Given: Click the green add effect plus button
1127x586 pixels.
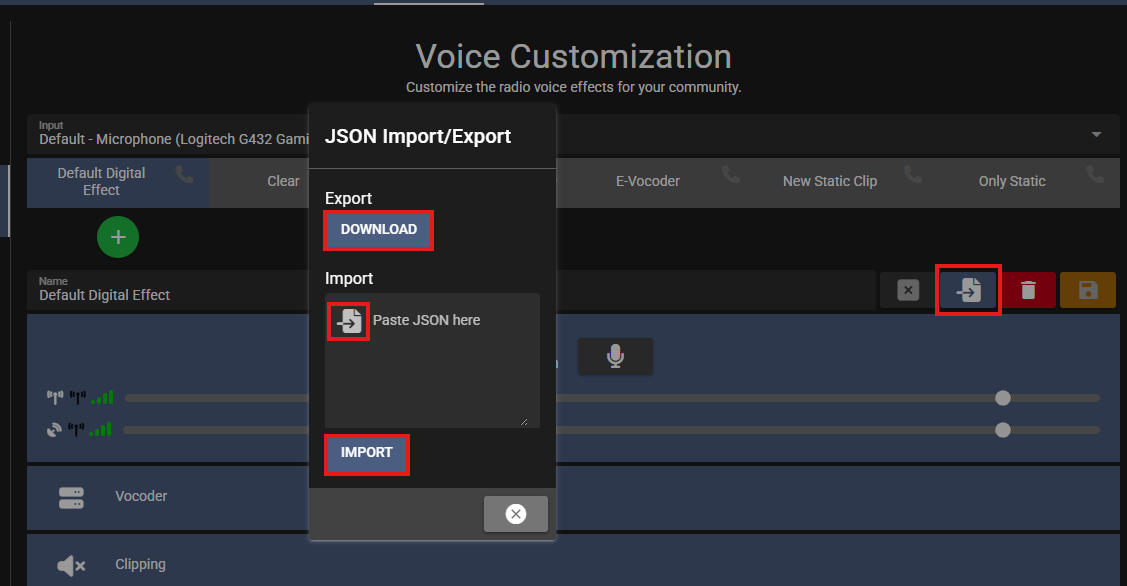Looking at the screenshot, I should click(118, 237).
